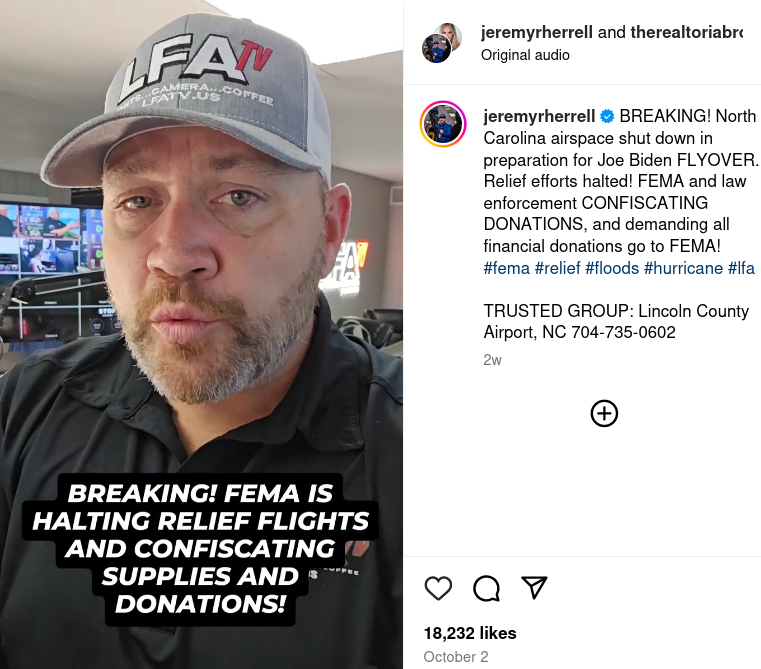Open the October 2 post date
Image resolution: width=761 pixels, height=669 pixels.
[456, 657]
